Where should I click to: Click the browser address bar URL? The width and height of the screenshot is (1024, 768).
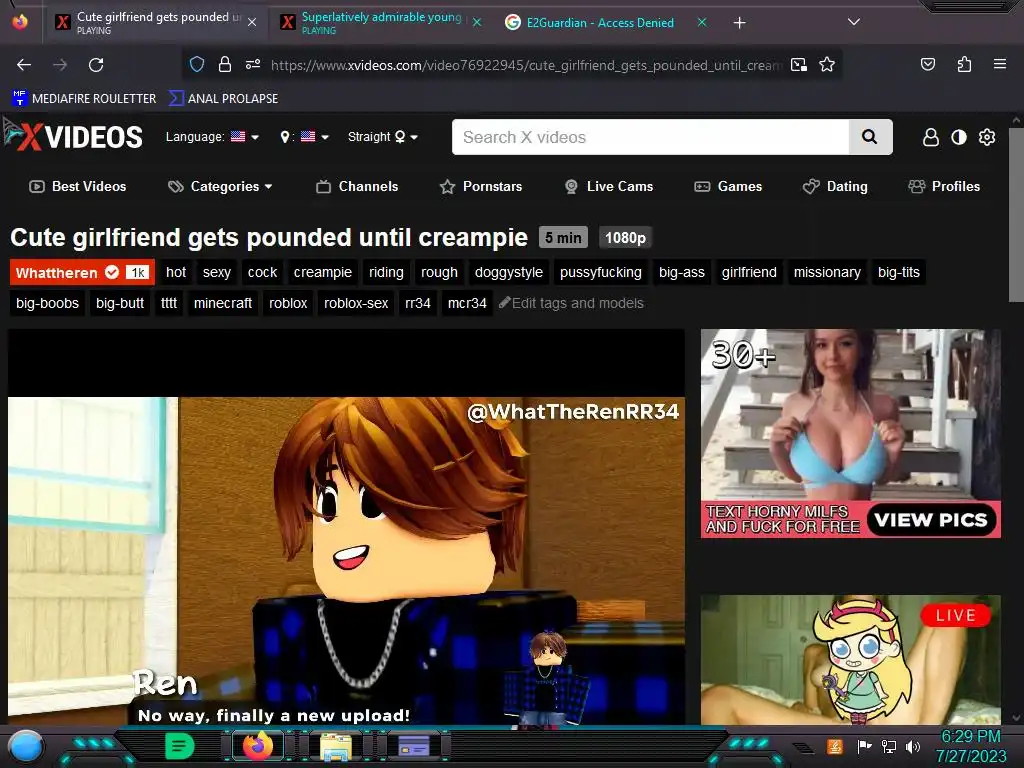tap(526, 65)
